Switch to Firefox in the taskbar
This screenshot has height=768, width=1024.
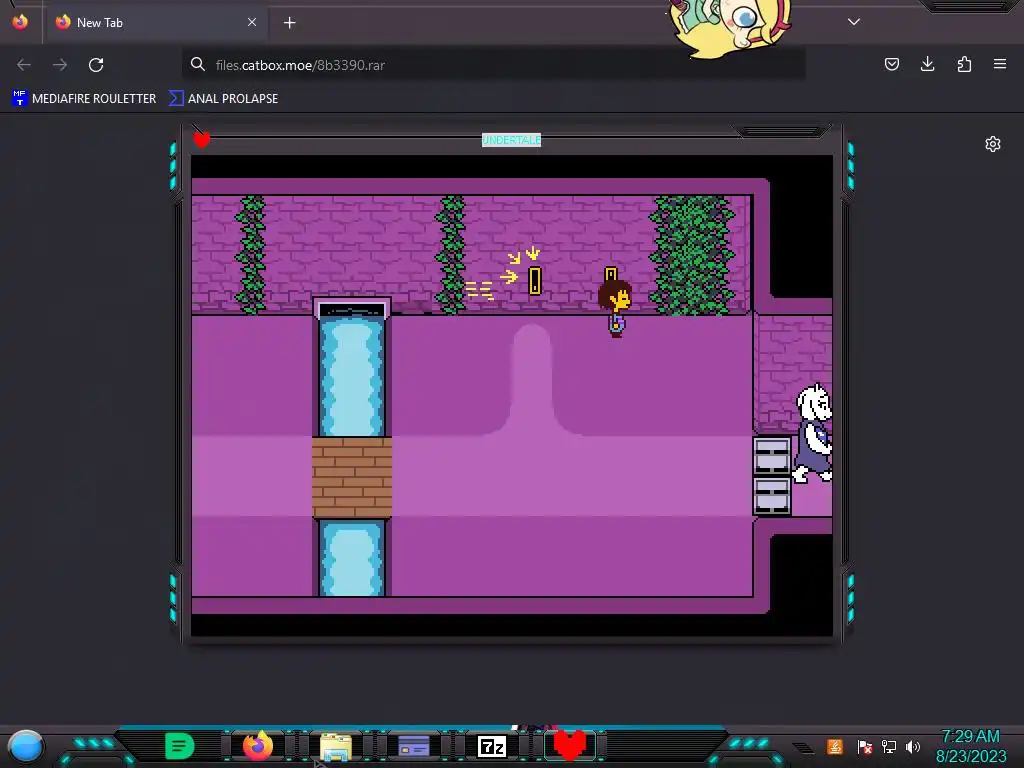(257, 746)
